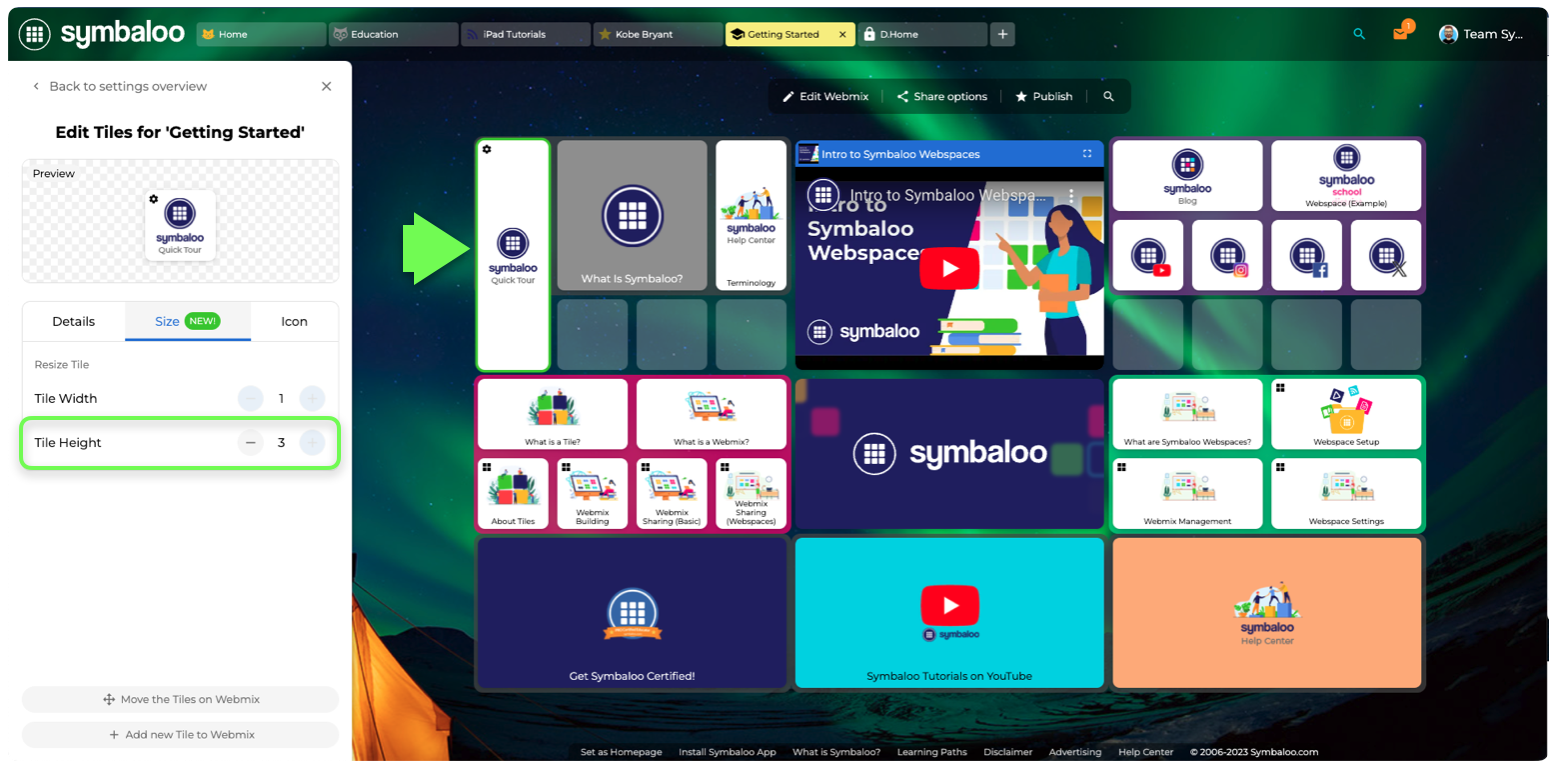
Task: Close the Getting Started tab
Action: click(x=842, y=34)
